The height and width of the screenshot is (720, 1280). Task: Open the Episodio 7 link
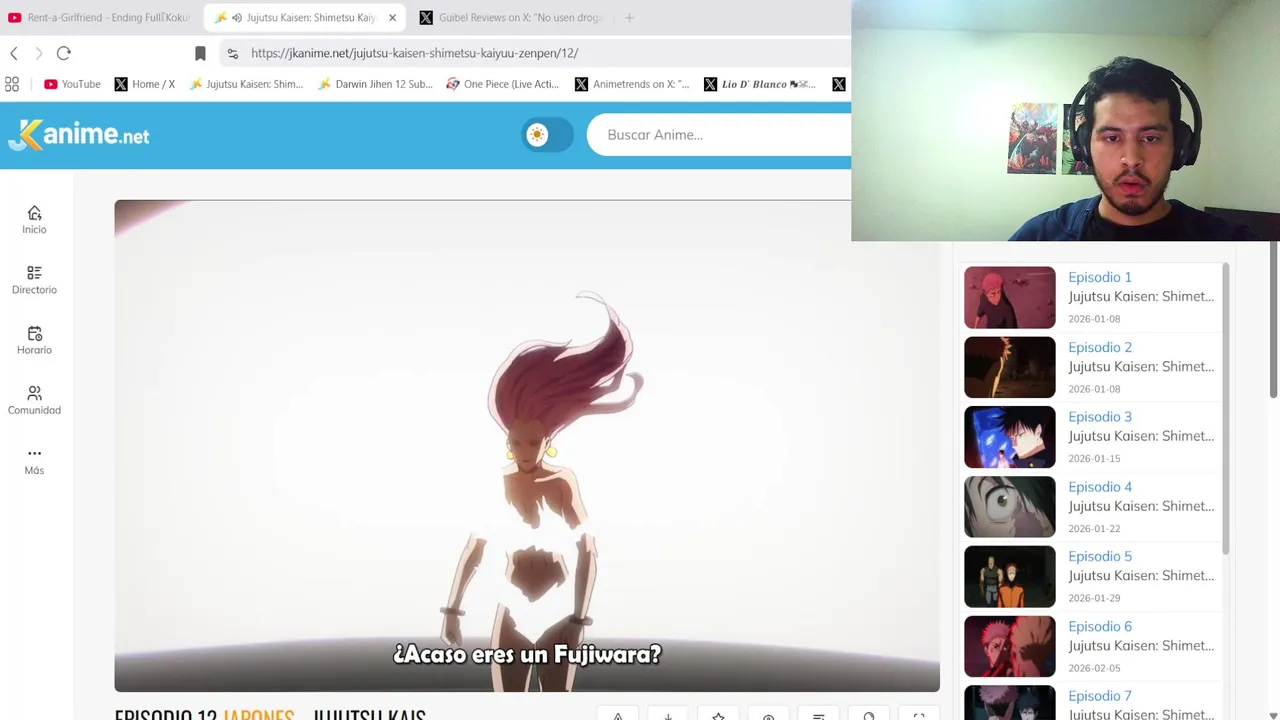click(1100, 695)
